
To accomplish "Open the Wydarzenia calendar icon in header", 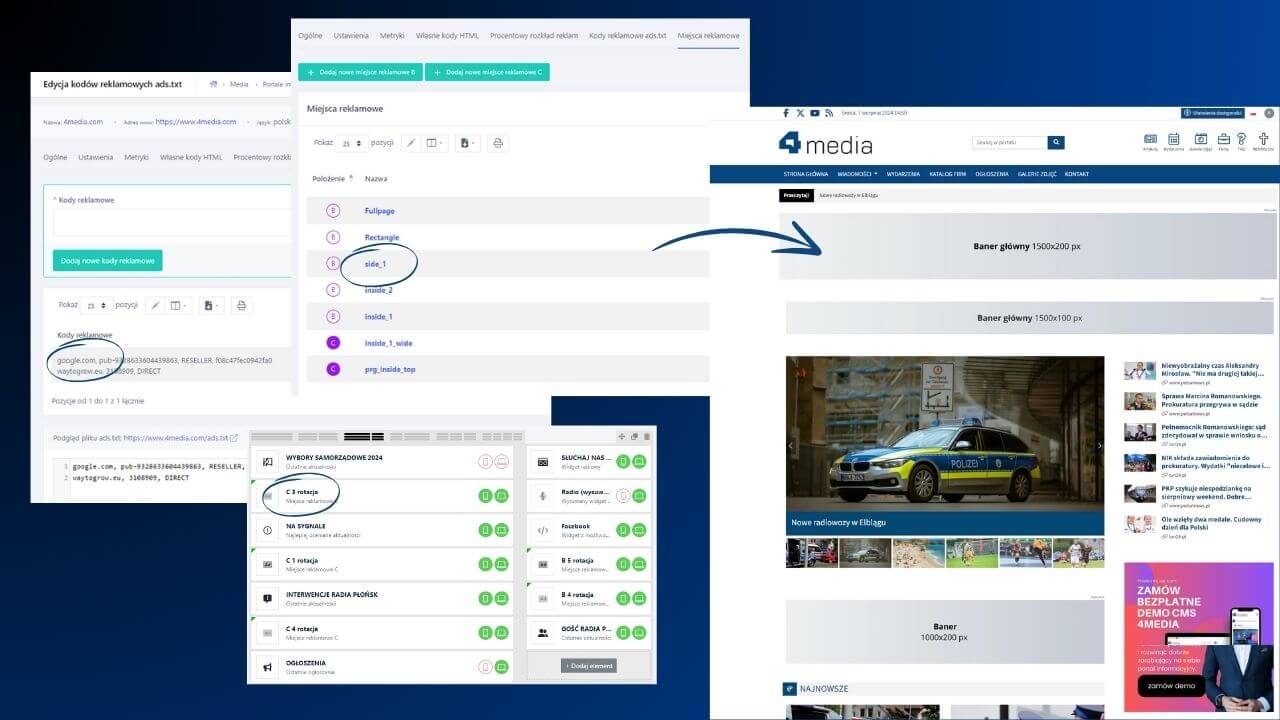I will point(1174,140).
